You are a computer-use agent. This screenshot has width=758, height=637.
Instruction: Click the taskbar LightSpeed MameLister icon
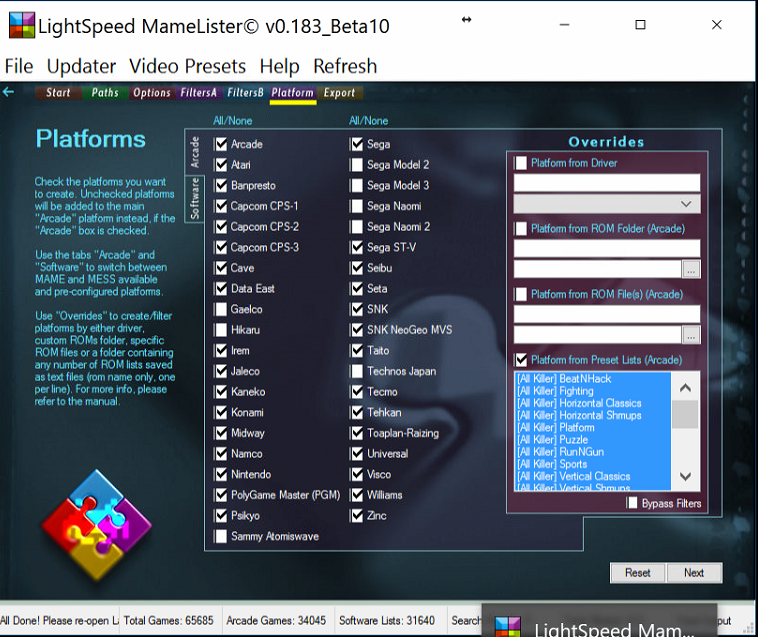[508, 627]
